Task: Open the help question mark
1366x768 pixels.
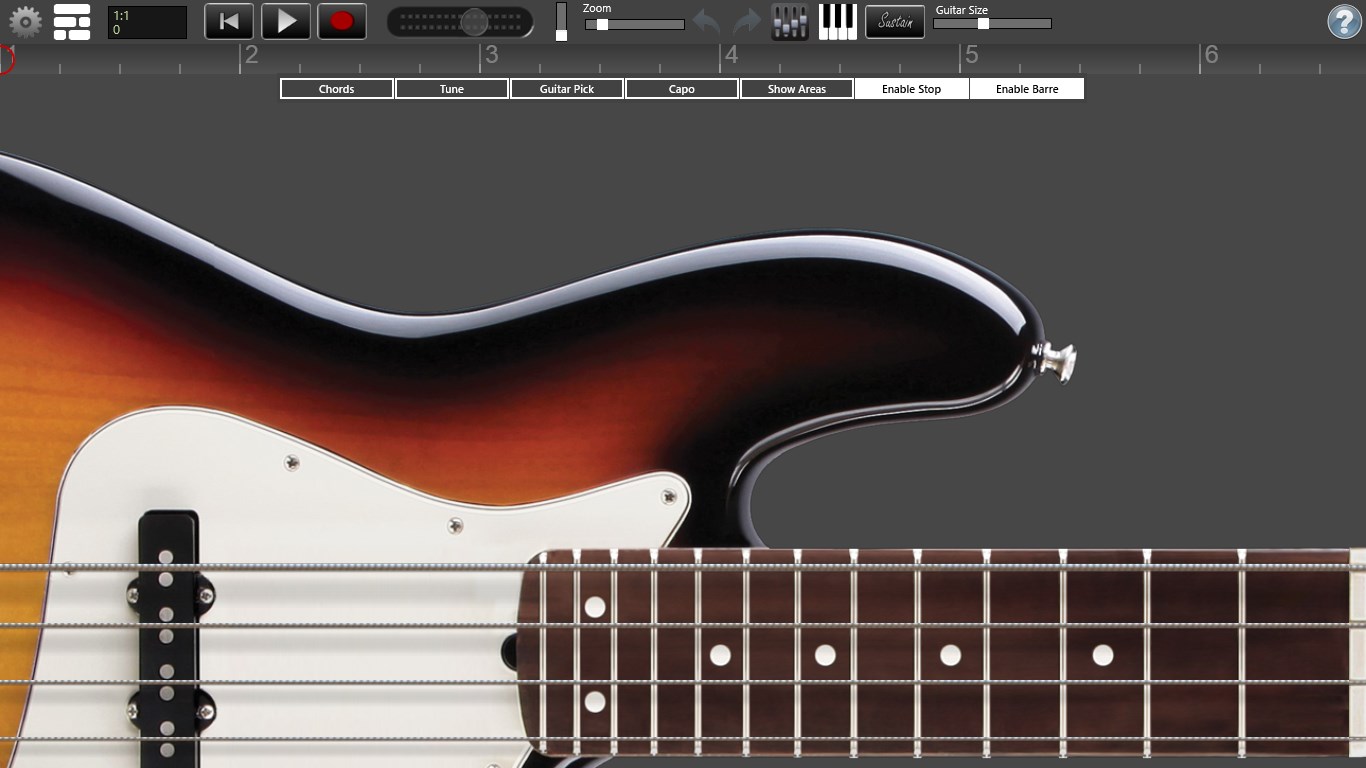Action: 1344,22
